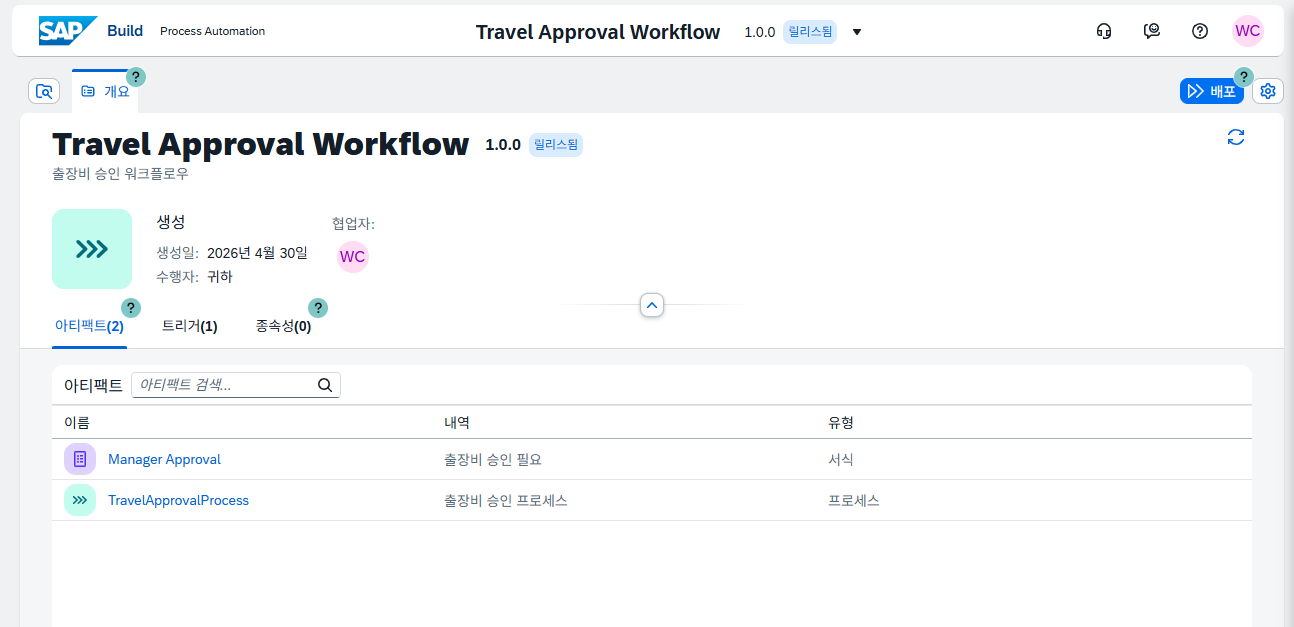Screen dimensions: 1294x627
Task: Click the SAP logo
Action: [x=68, y=31]
